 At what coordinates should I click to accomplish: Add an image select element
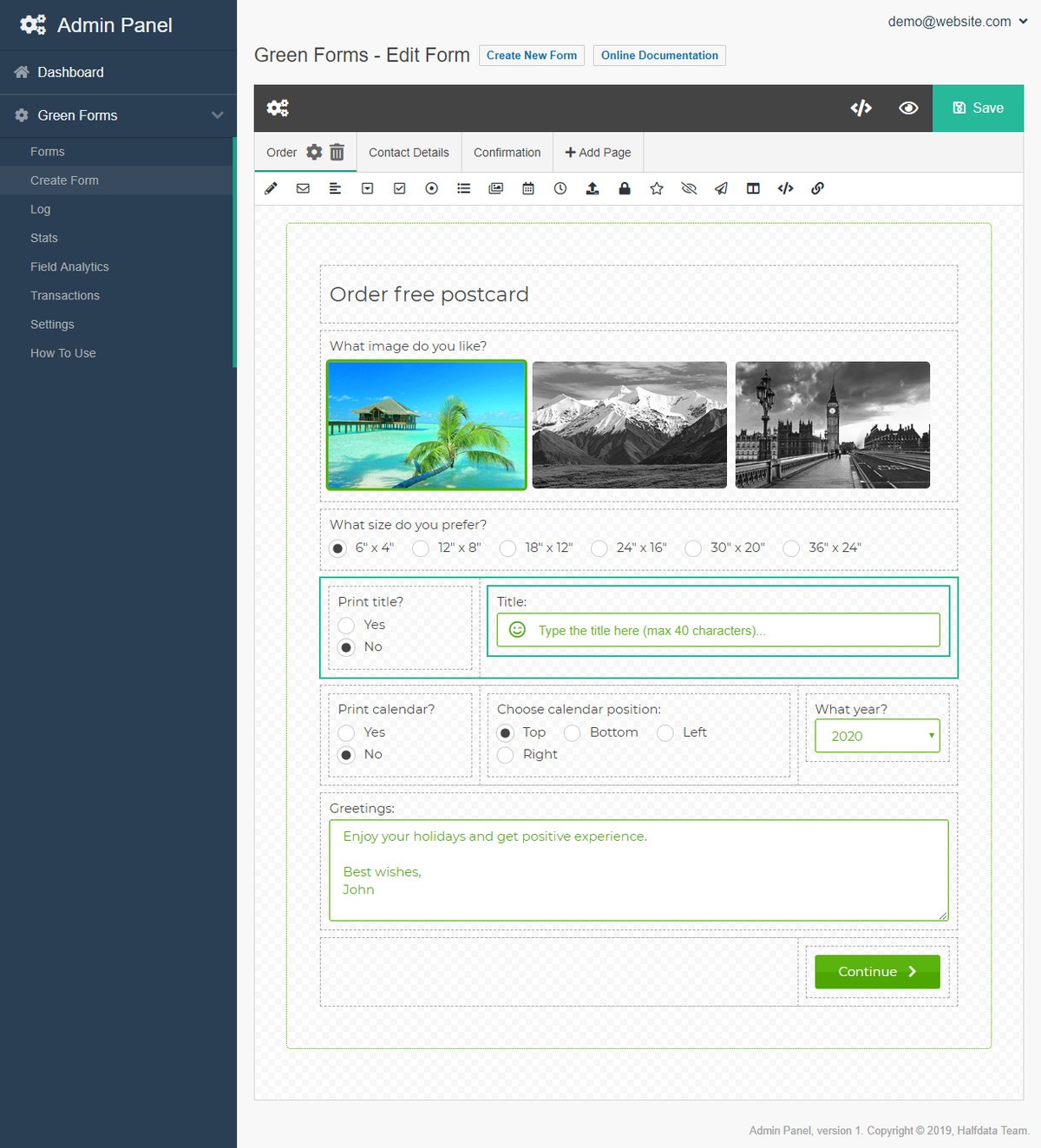click(x=496, y=188)
